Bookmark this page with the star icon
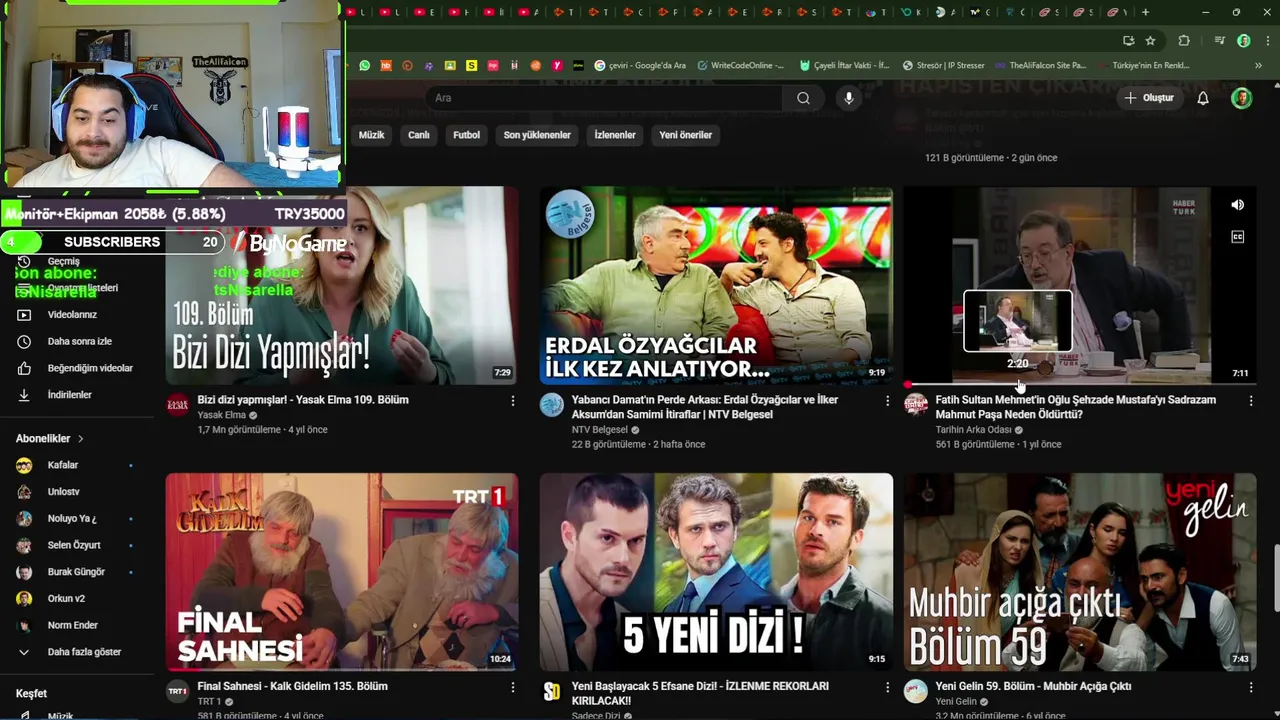Image resolution: width=1280 pixels, height=720 pixels. click(x=1150, y=40)
